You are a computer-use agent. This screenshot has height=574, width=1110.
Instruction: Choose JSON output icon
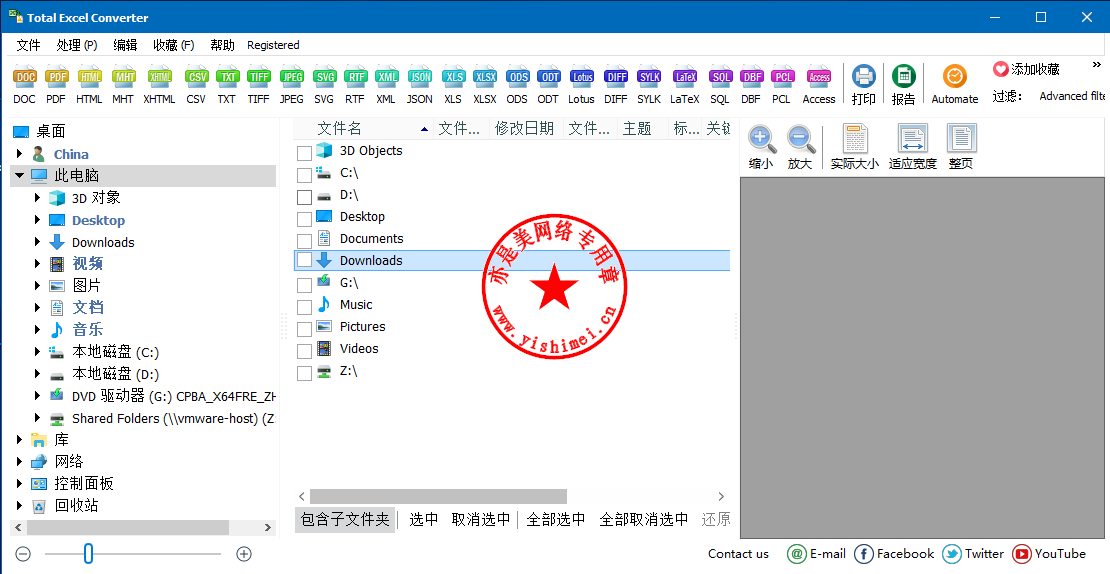pyautogui.click(x=420, y=85)
